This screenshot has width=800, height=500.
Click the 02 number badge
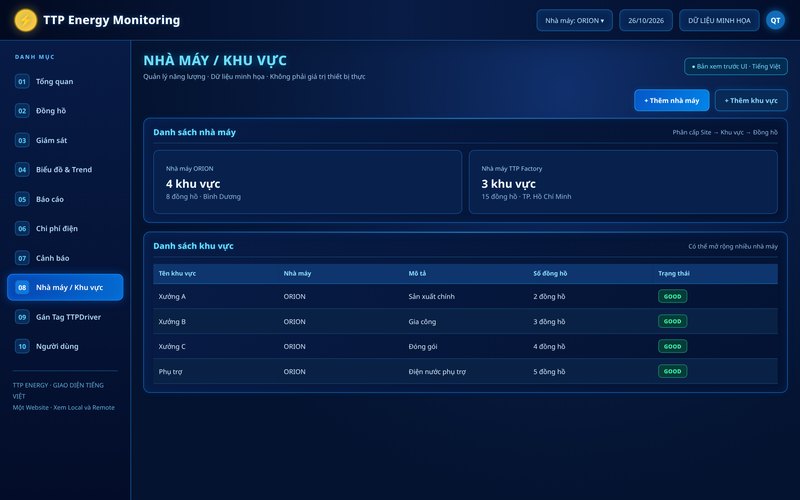22,111
